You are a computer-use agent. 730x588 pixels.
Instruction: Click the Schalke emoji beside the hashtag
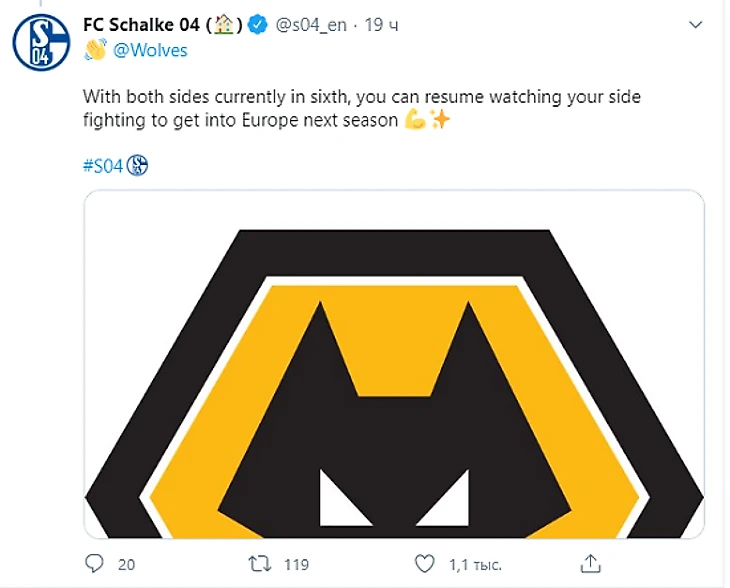(138, 166)
